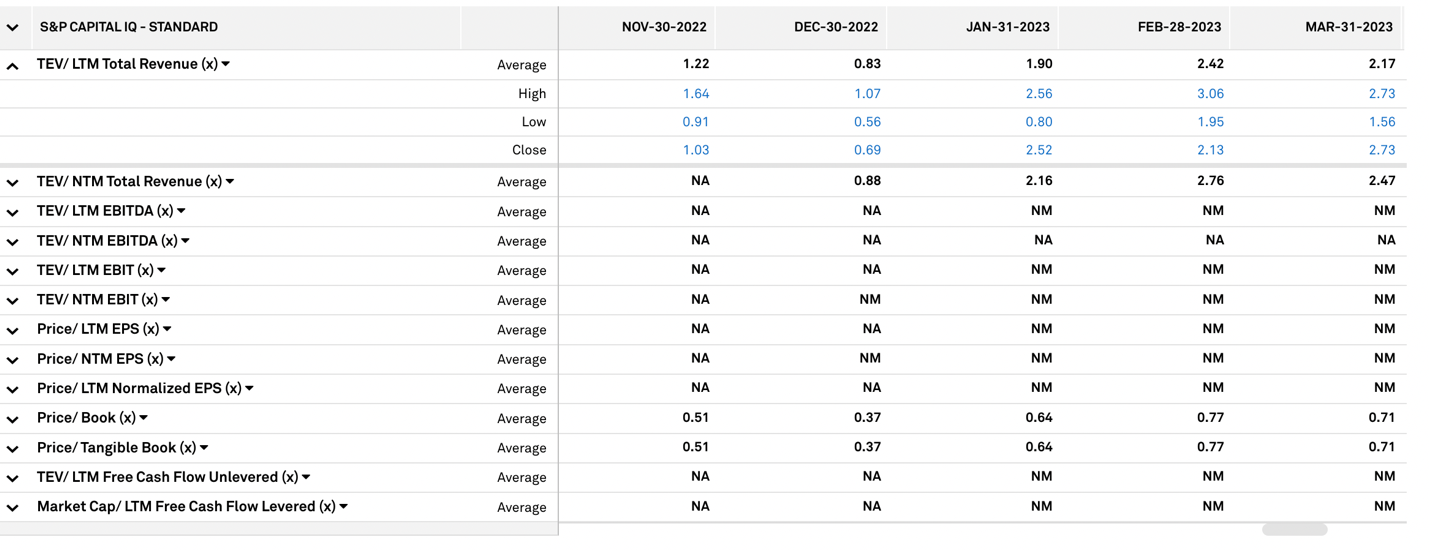Click the High value 3.06 for Feb-28-2023

tap(1210, 94)
